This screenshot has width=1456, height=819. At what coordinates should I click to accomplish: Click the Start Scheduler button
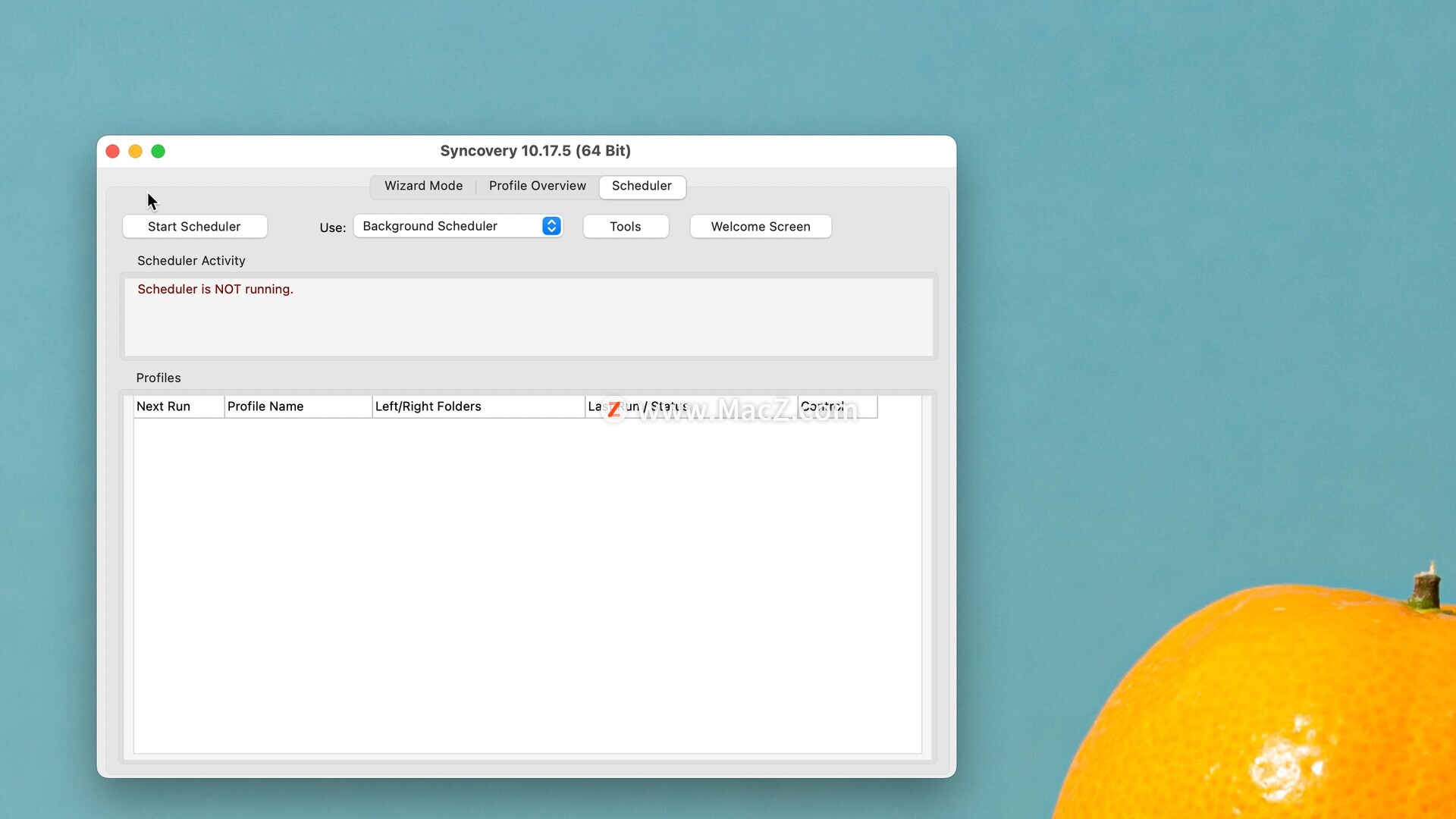(x=194, y=227)
